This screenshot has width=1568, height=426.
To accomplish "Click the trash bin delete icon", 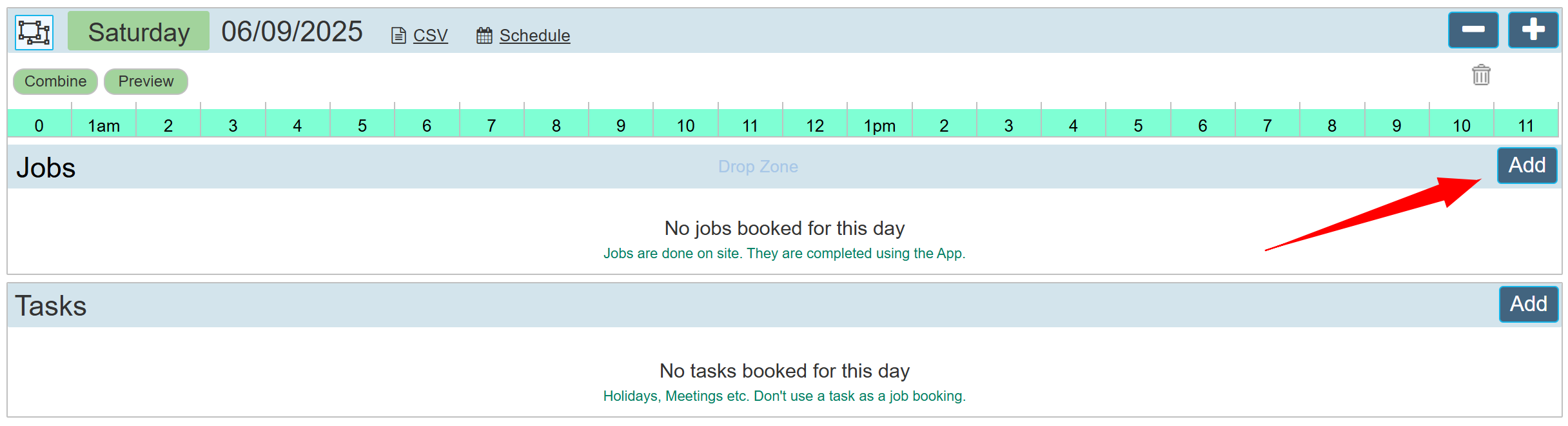I will click(x=1481, y=75).
